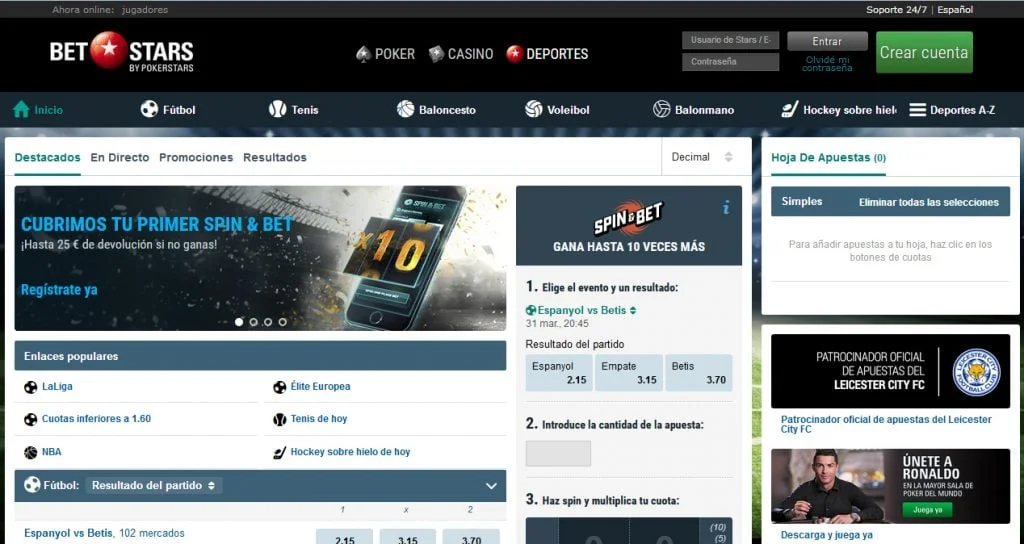Open the Cristiano Ronaldo poker promo image
The width and height of the screenshot is (1024, 544).
click(x=890, y=486)
